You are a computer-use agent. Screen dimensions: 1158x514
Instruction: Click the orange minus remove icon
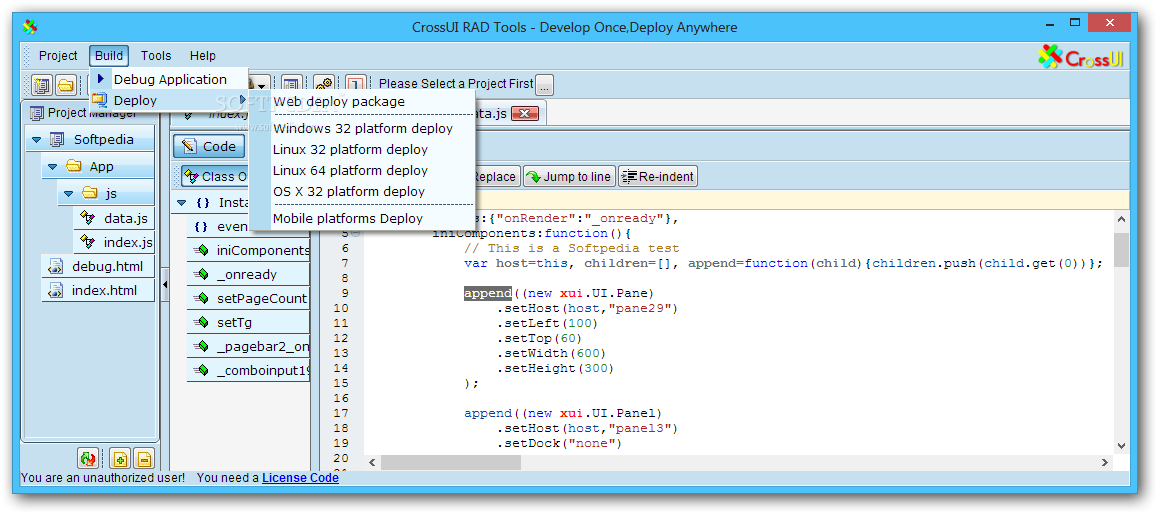pyautogui.click(x=144, y=459)
